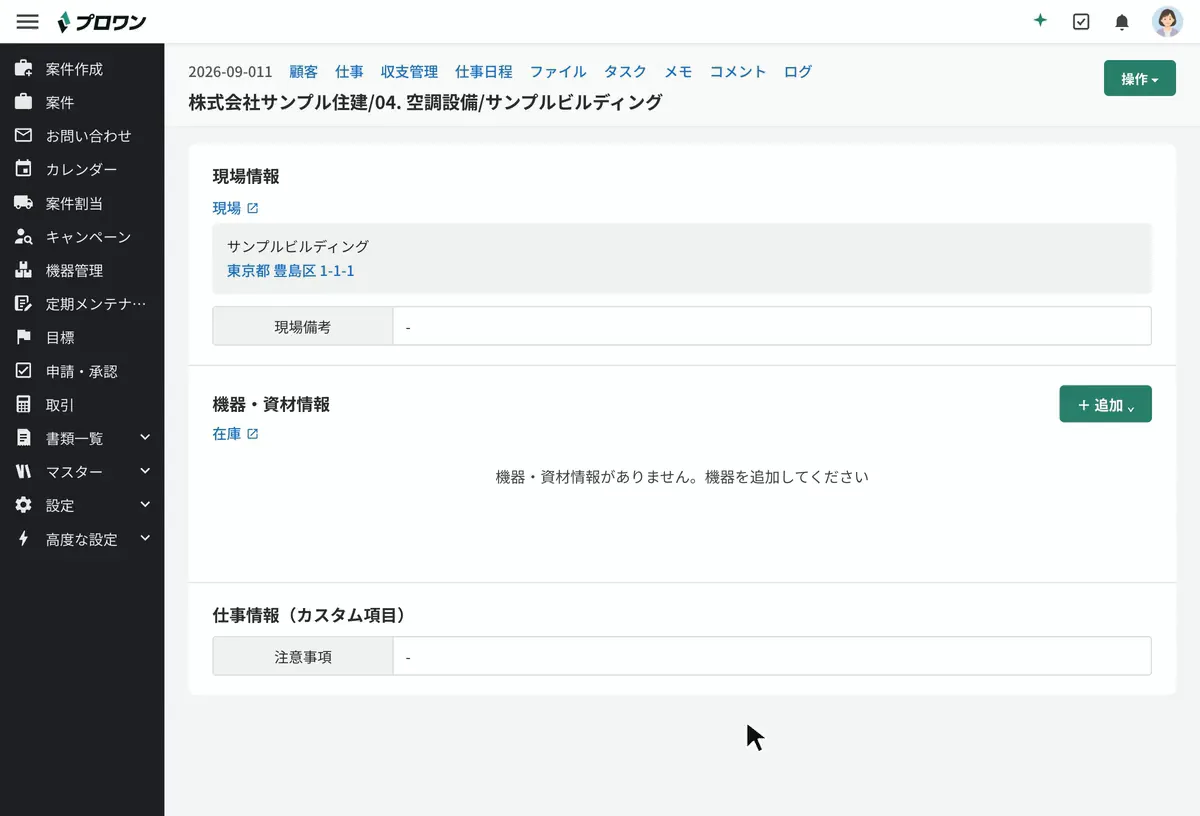Switch to the メモ tab

click(x=678, y=72)
